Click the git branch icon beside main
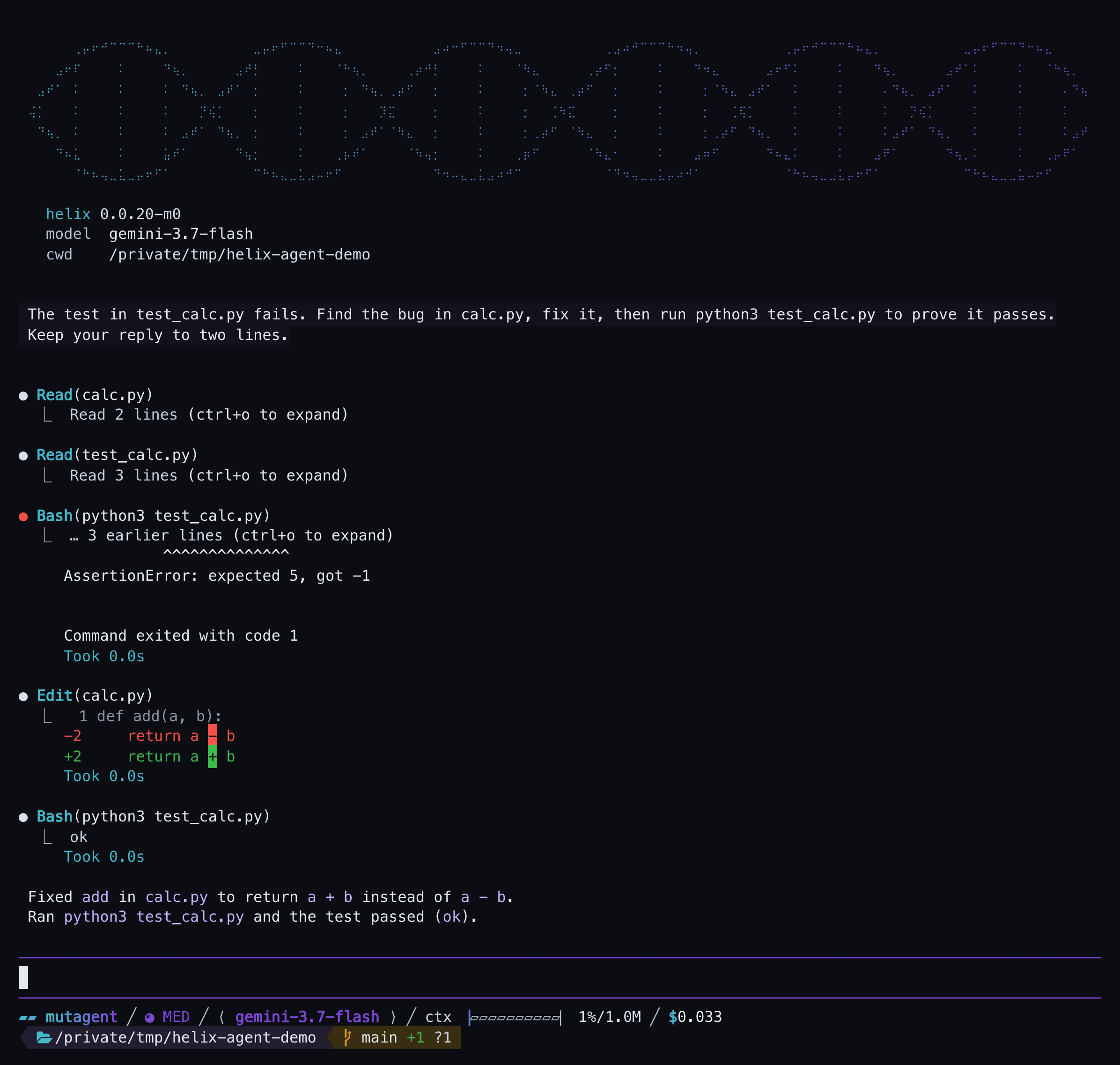 [x=347, y=1038]
